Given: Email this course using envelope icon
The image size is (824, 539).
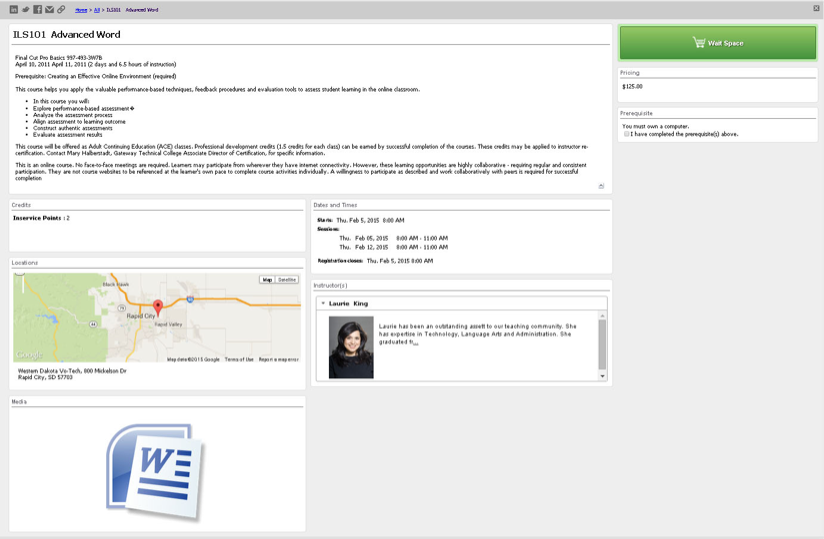Looking at the screenshot, I should [x=49, y=9].
